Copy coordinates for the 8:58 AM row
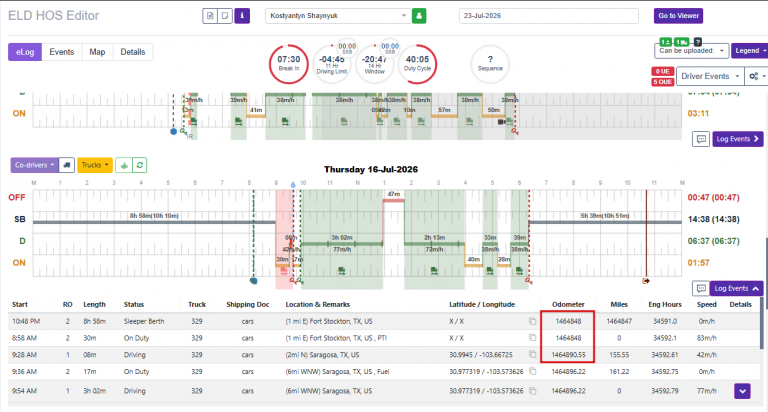Image resolution: width=768 pixels, height=412 pixels. point(532,338)
